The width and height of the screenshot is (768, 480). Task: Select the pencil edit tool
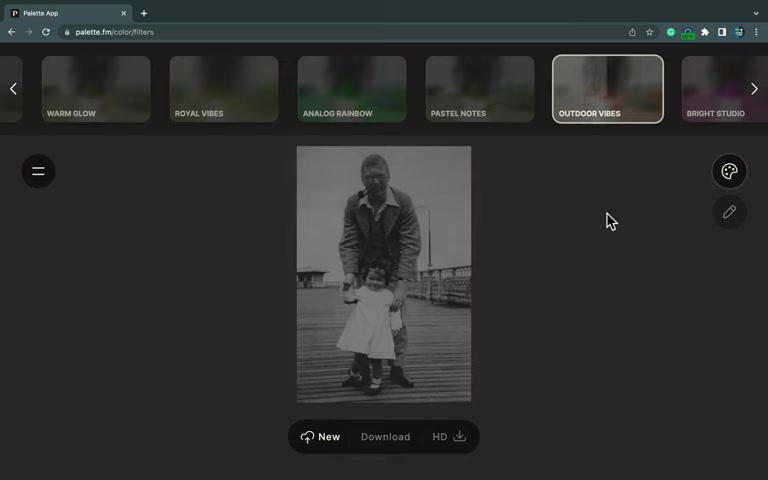[x=729, y=212]
